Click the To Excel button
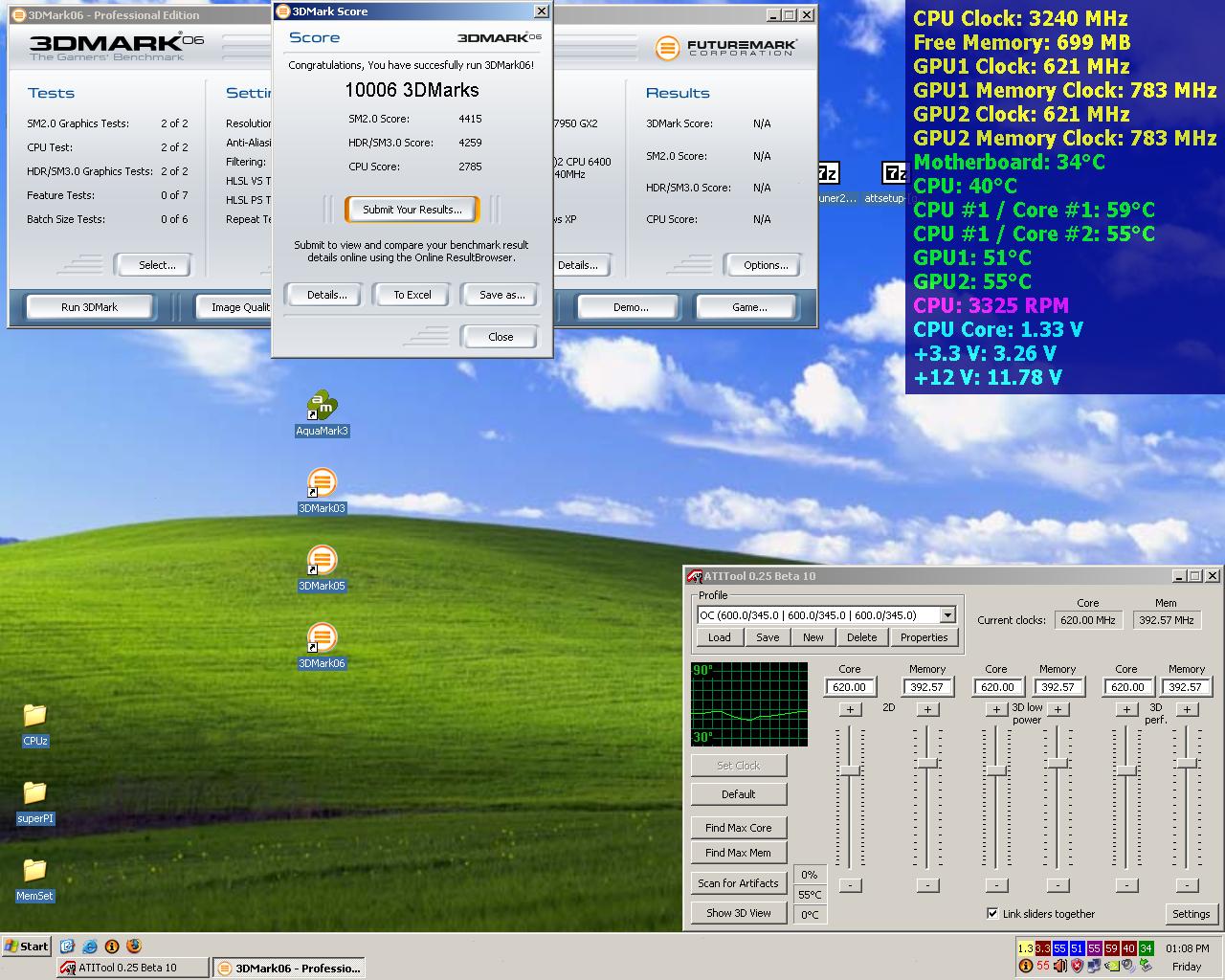This screenshot has height=980, width=1225. coord(412,295)
